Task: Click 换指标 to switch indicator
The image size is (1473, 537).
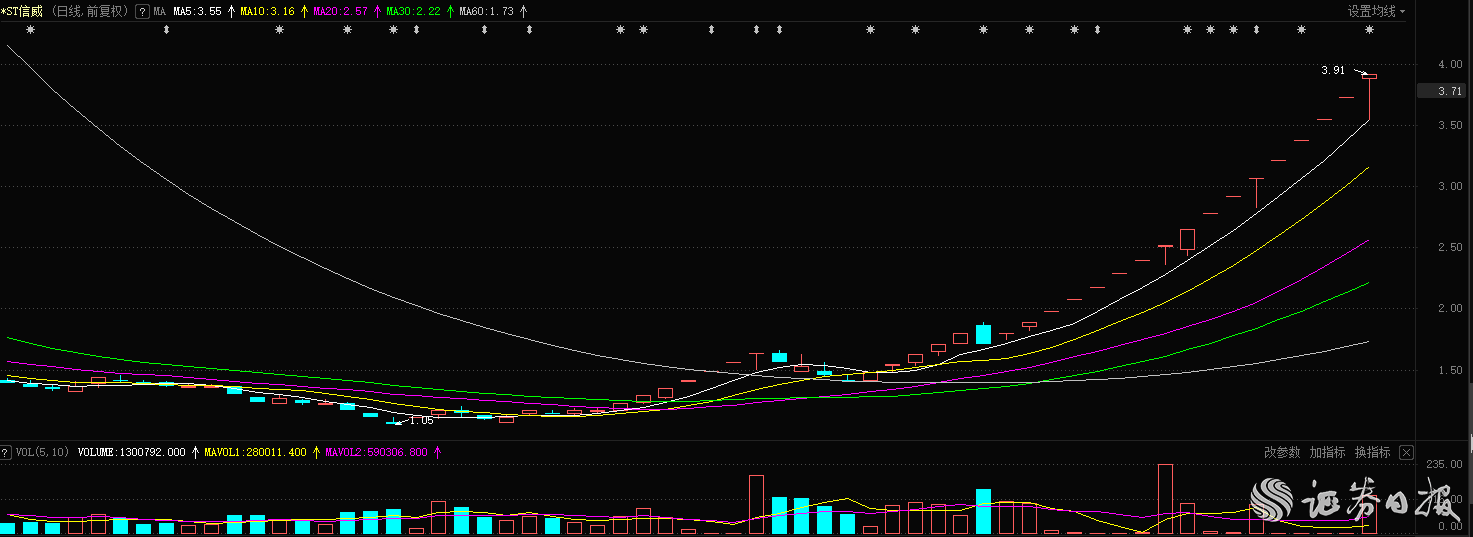Action: 1372,453
